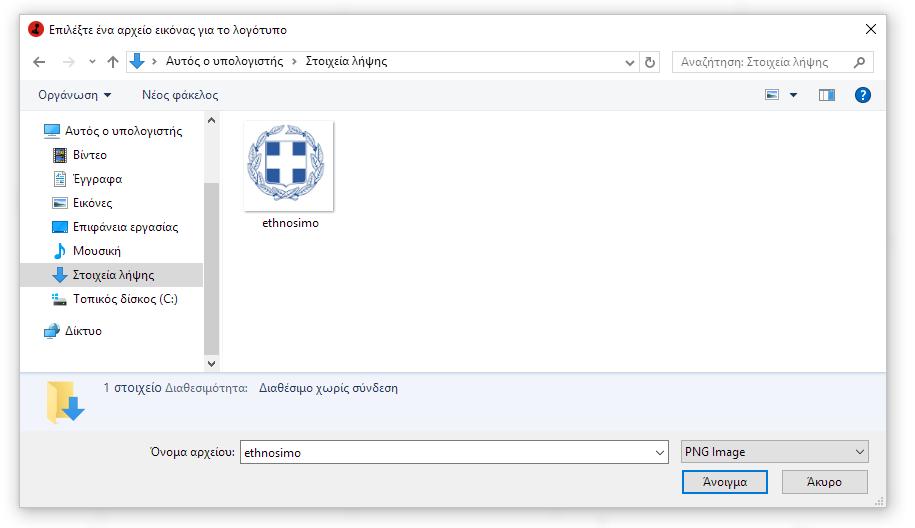This screenshot has height=528, width=915.
Task: Open the Έγγραφα folder
Action: (x=97, y=179)
